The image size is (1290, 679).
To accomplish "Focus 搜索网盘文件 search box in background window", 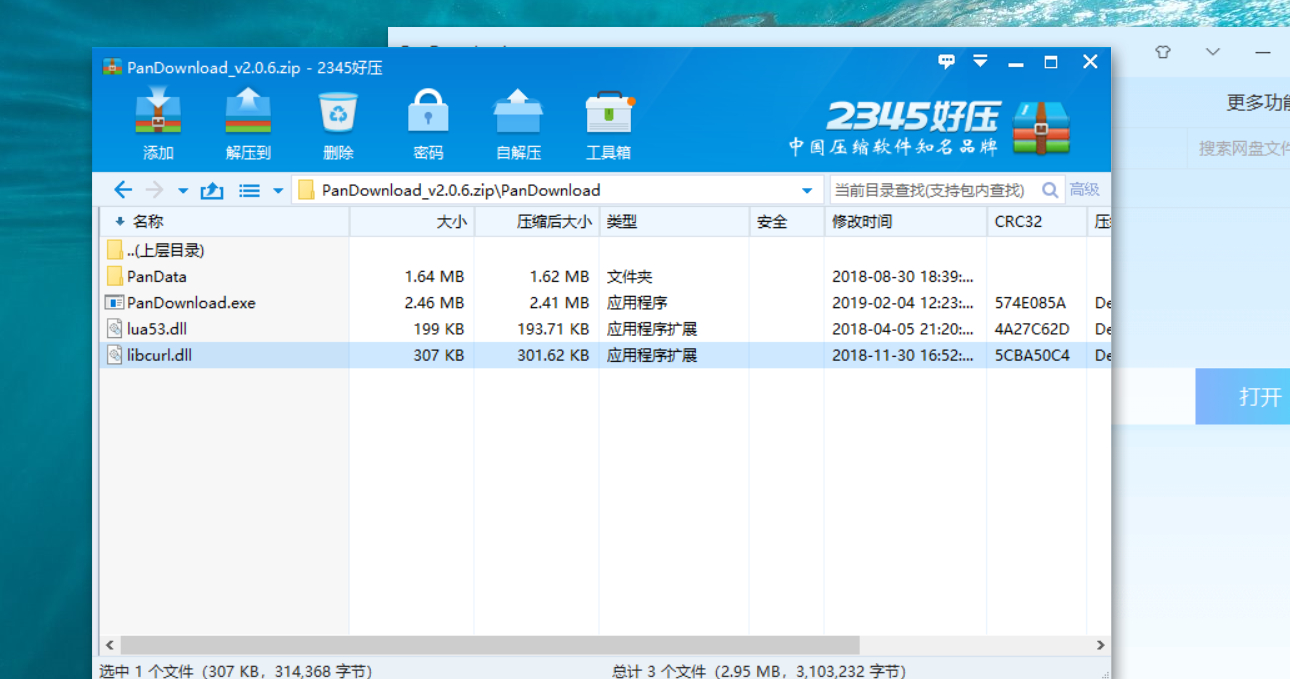I will [x=1240, y=149].
